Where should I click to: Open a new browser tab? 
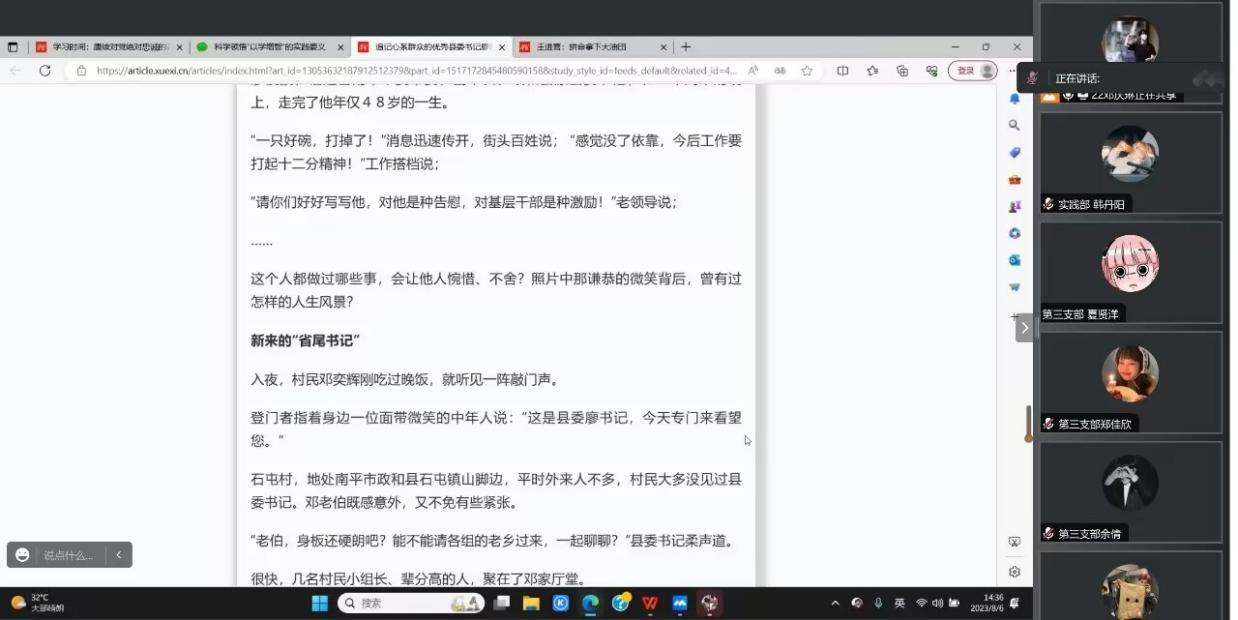click(686, 47)
